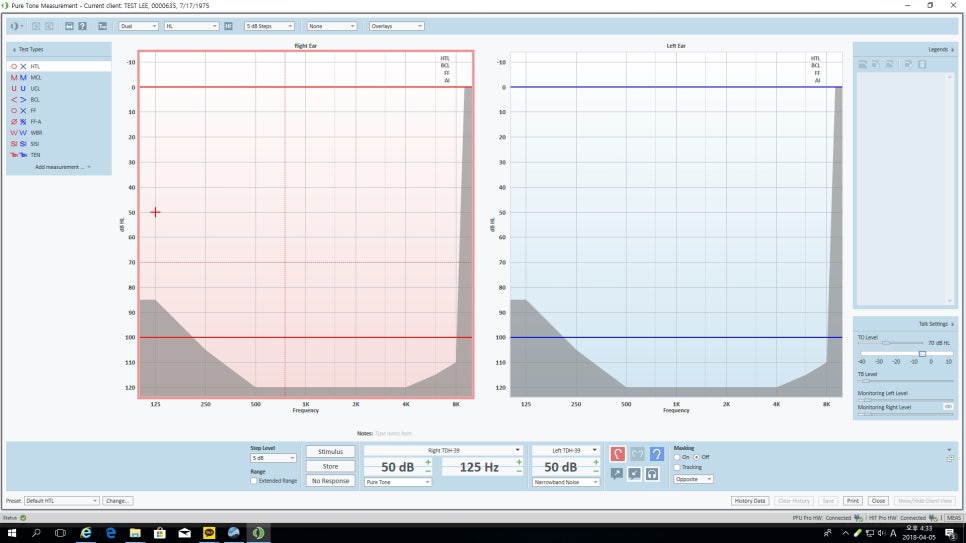The height and width of the screenshot is (543, 966).
Task: Click the help question-mark icon in the toolbar
Action: 83,26
